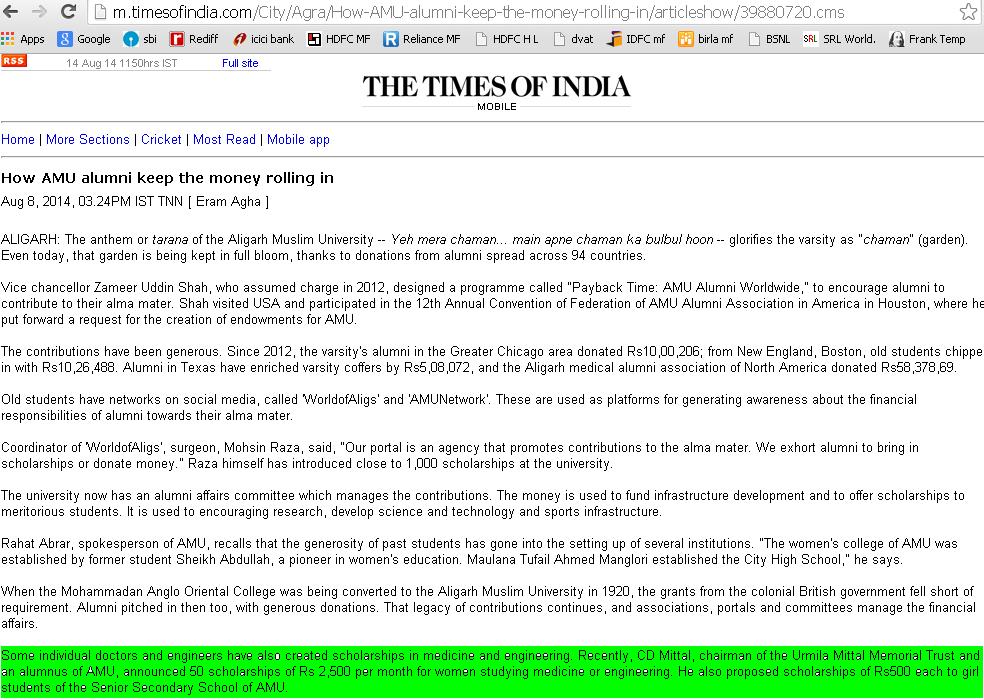Go back with the browser back arrow

(11, 11)
